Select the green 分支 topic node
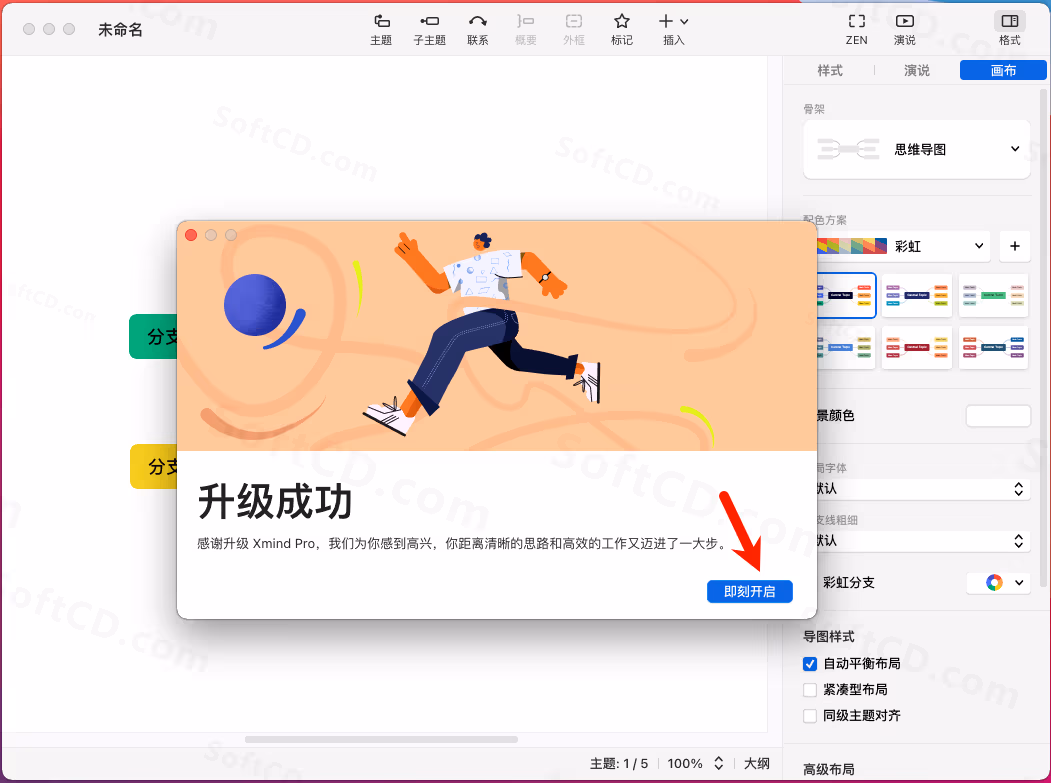Viewport: 1051px width, 783px height. coord(153,337)
